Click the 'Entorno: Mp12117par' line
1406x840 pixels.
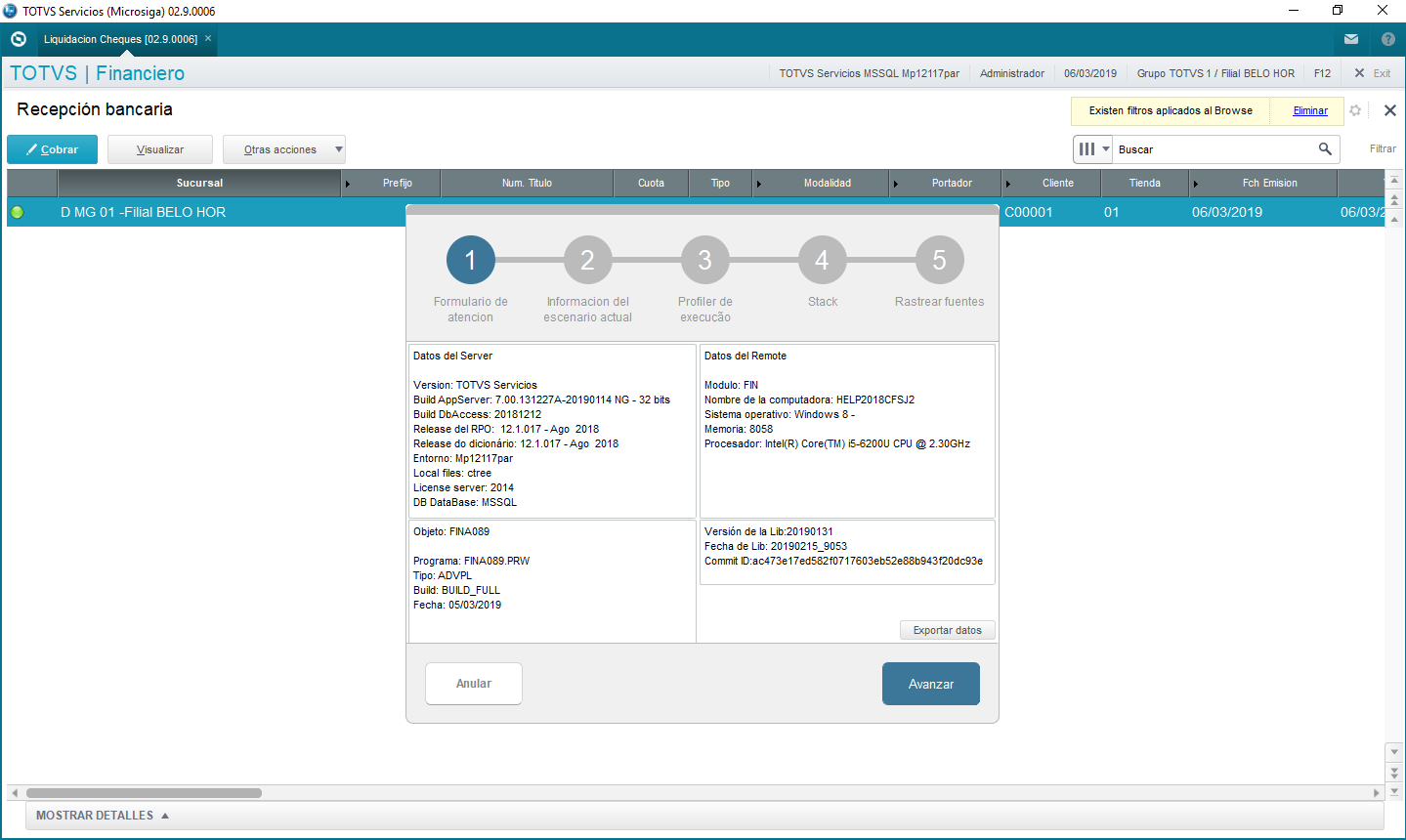tap(463, 458)
